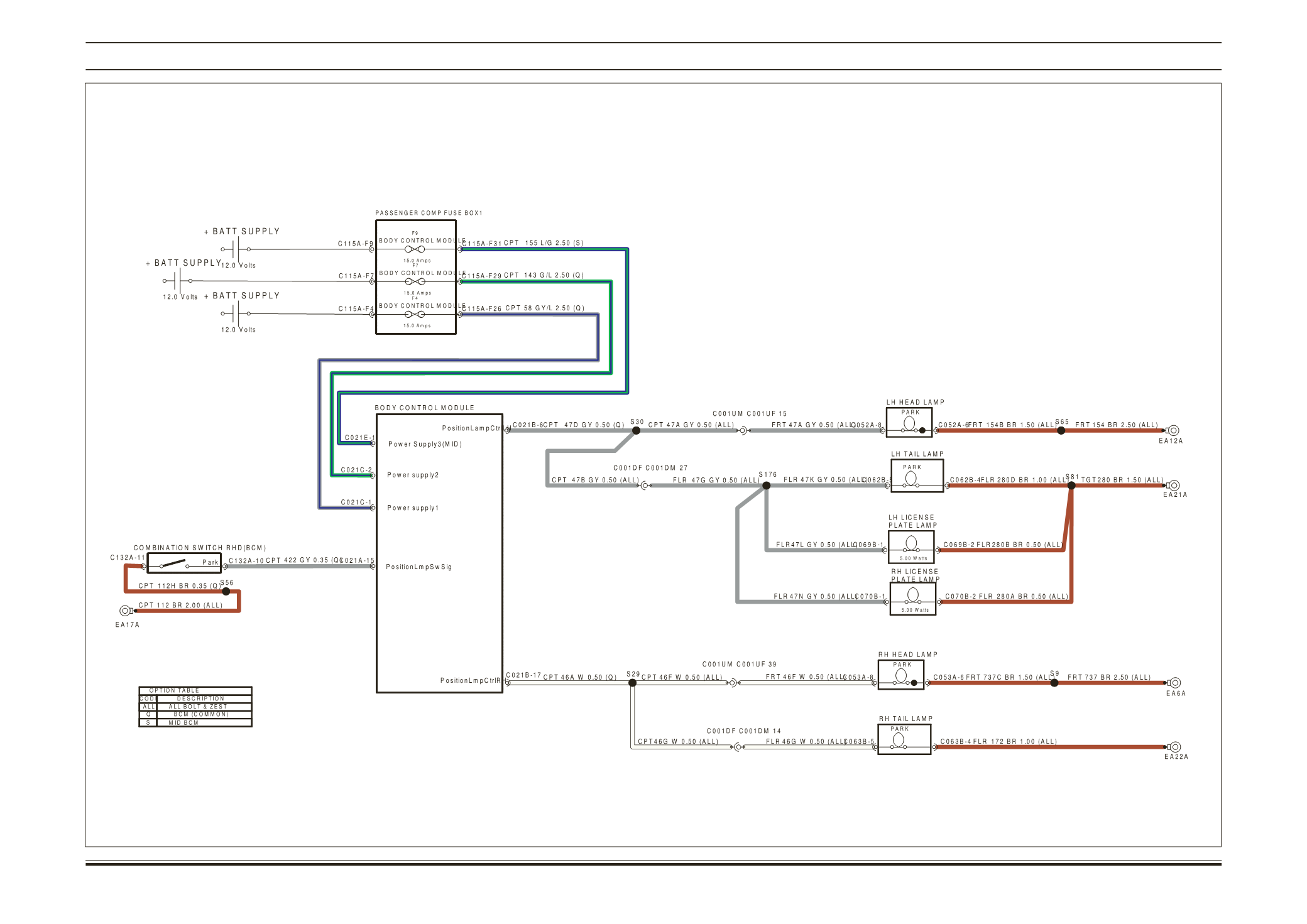
Task: Click the Park switch symbol in combination switch
Action: (x=174, y=563)
